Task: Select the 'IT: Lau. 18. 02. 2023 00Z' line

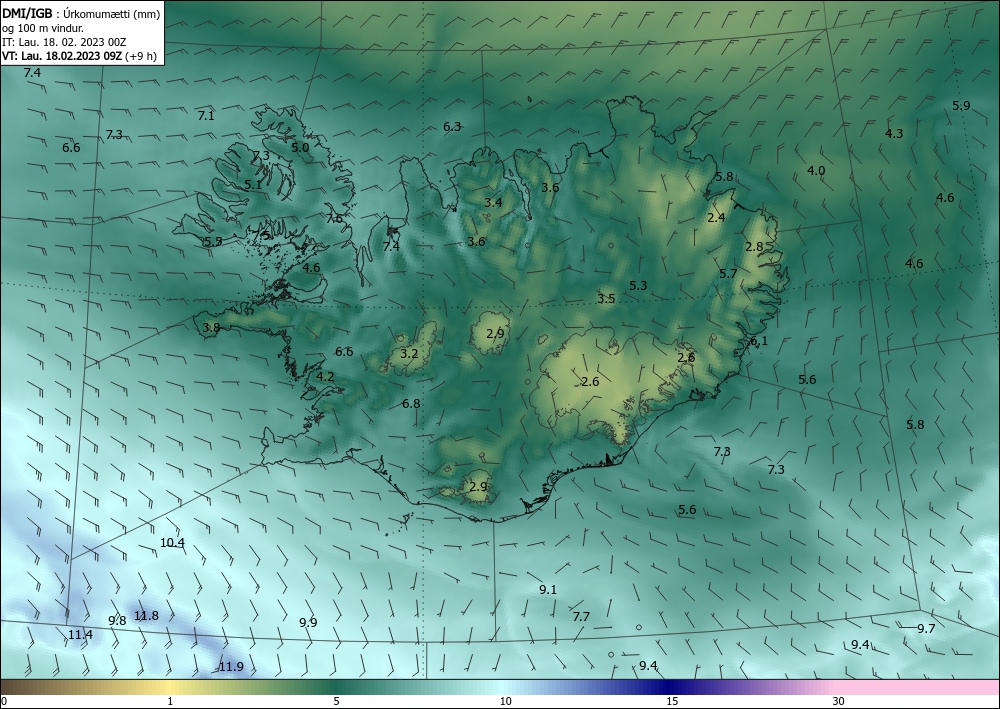Action: [64, 42]
